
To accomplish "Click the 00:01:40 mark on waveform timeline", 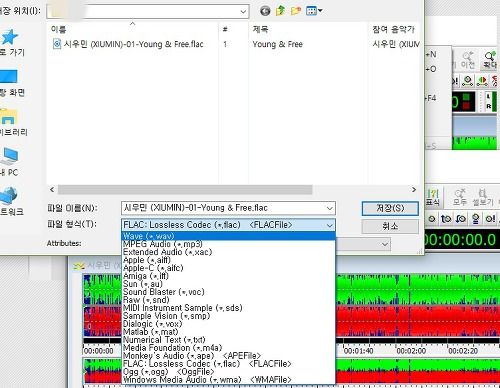I will point(358,351).
